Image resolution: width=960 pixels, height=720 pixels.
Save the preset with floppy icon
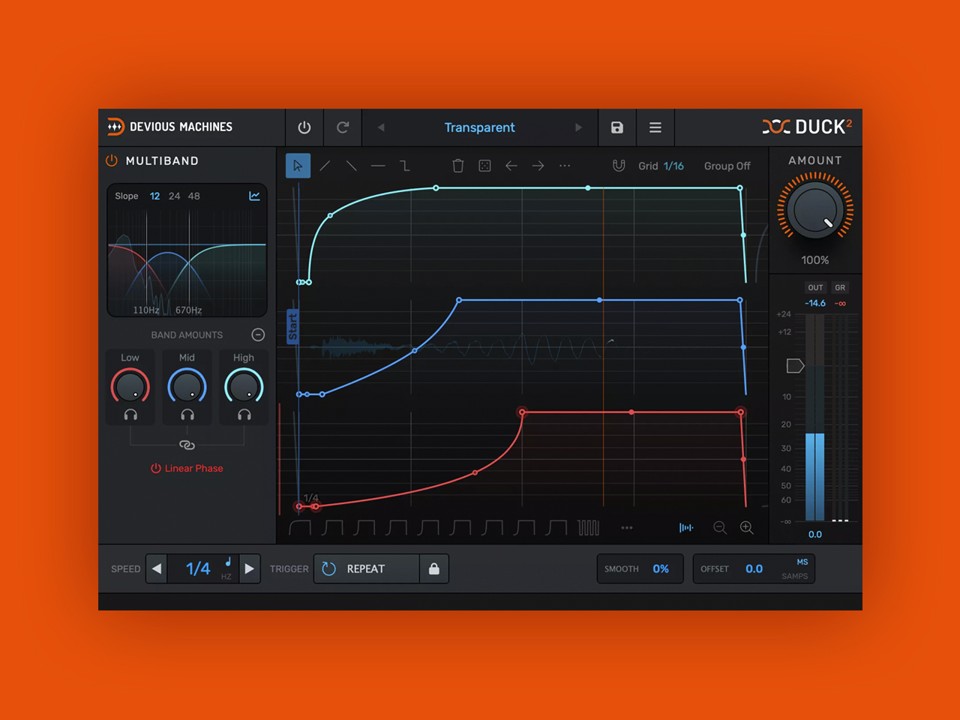tap(617, 127)
